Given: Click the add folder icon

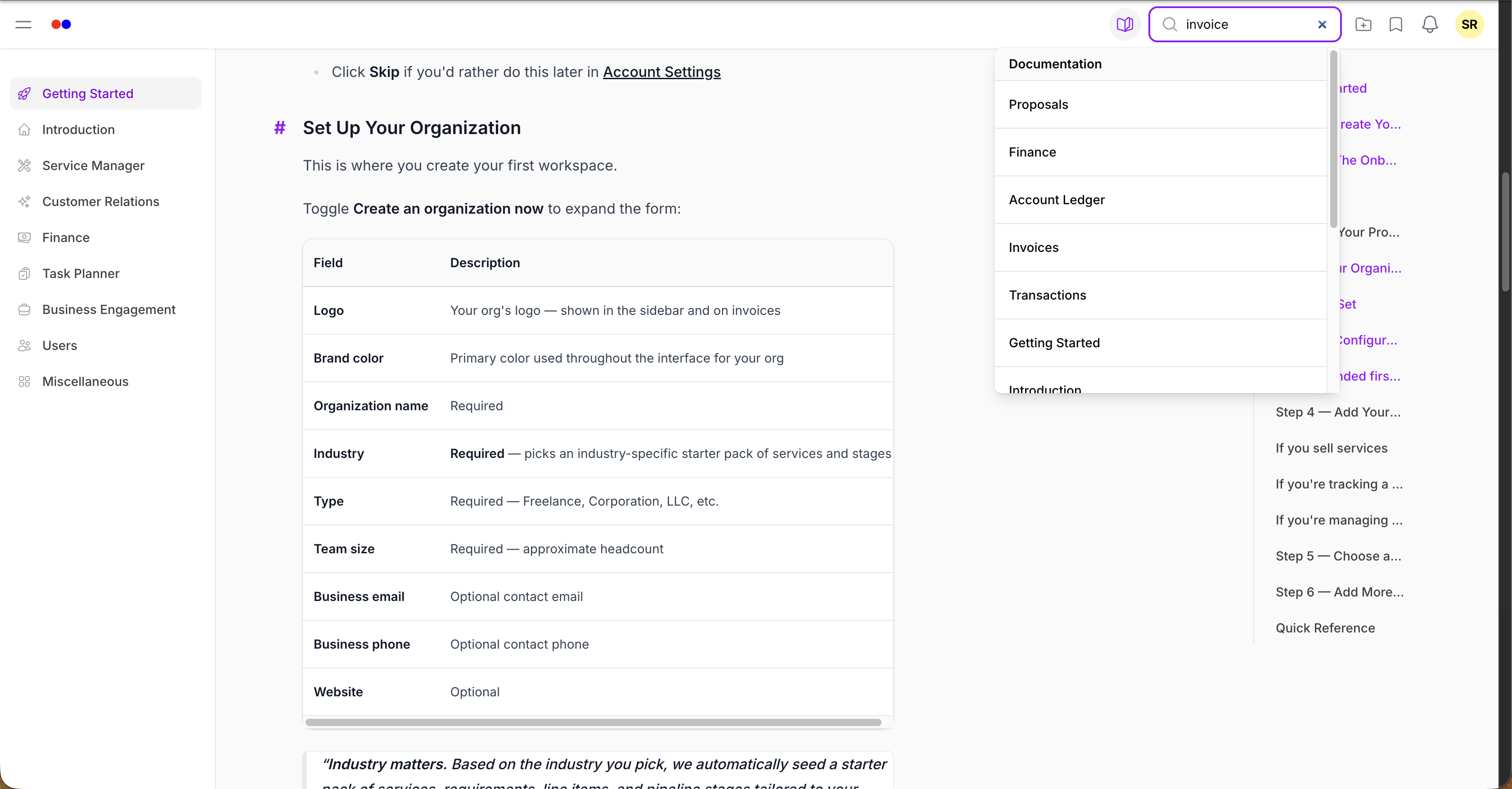Looking at the screenshot, I should coord(1363,25).
